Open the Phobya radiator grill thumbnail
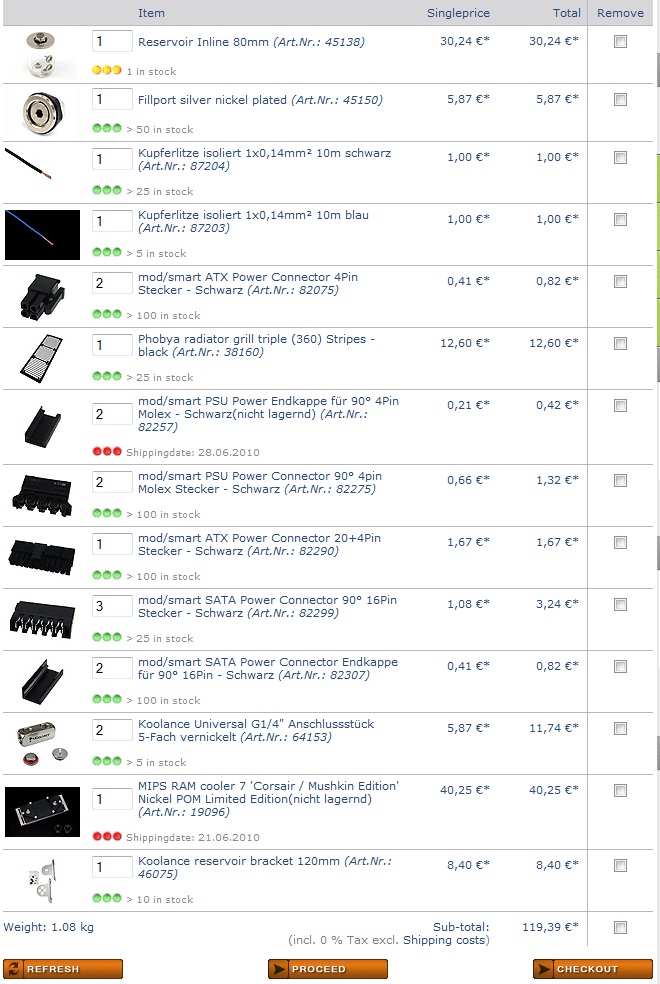660x984 pixels. [x=42, y=359]
